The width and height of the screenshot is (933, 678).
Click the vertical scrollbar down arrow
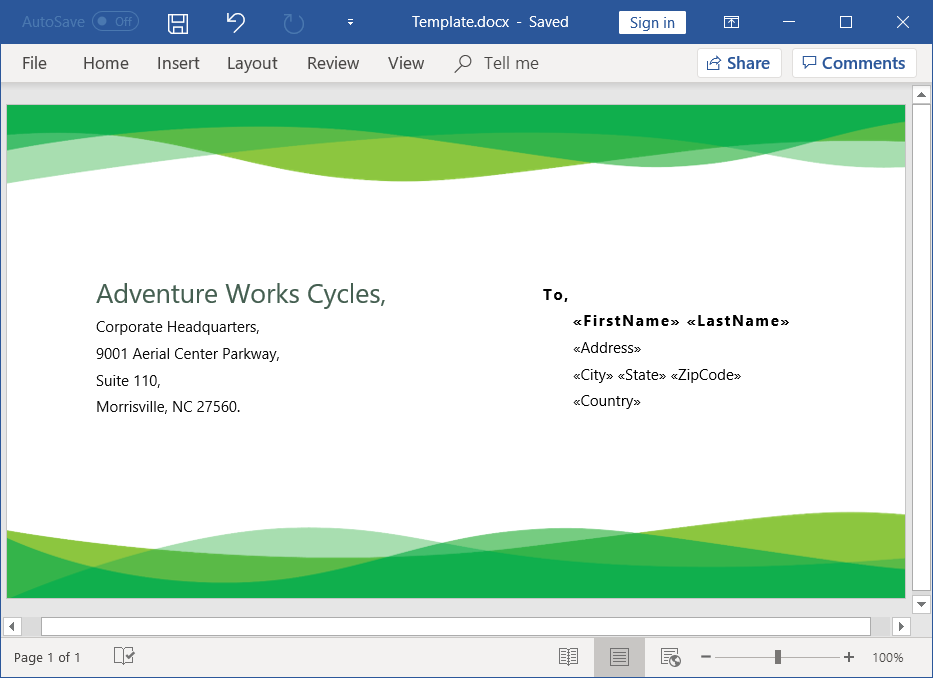pos(921,604)
